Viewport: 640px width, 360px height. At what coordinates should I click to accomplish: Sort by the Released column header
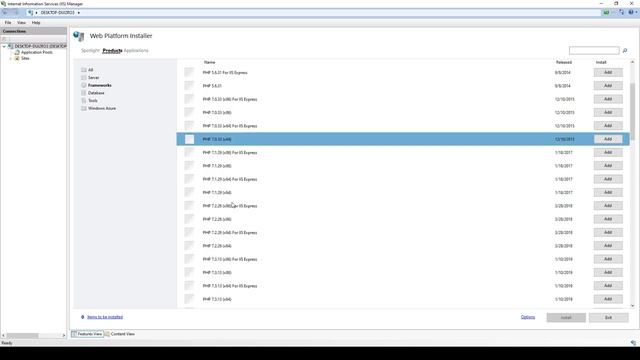(x=564, y=62)
